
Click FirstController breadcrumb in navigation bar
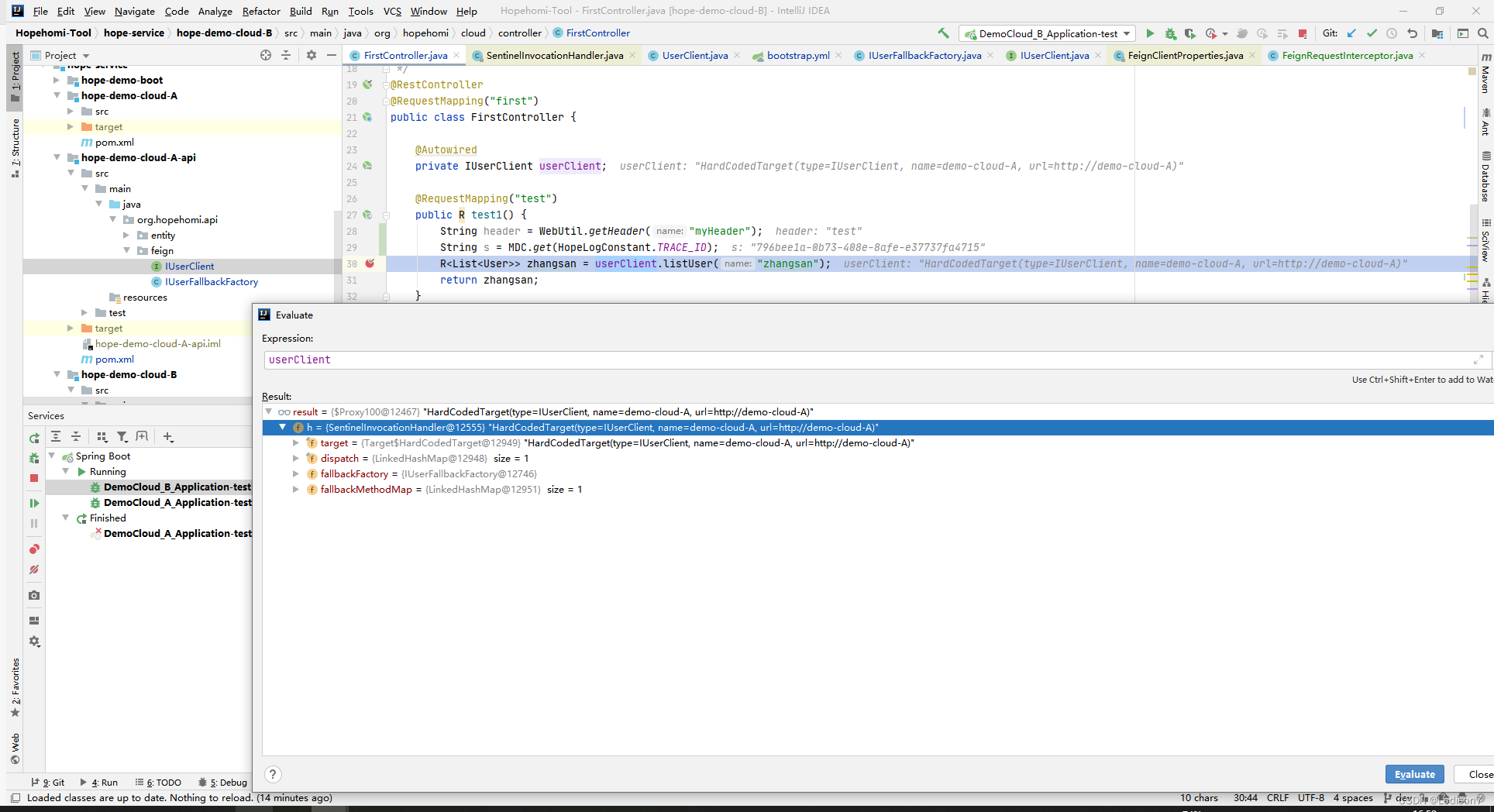591,33
